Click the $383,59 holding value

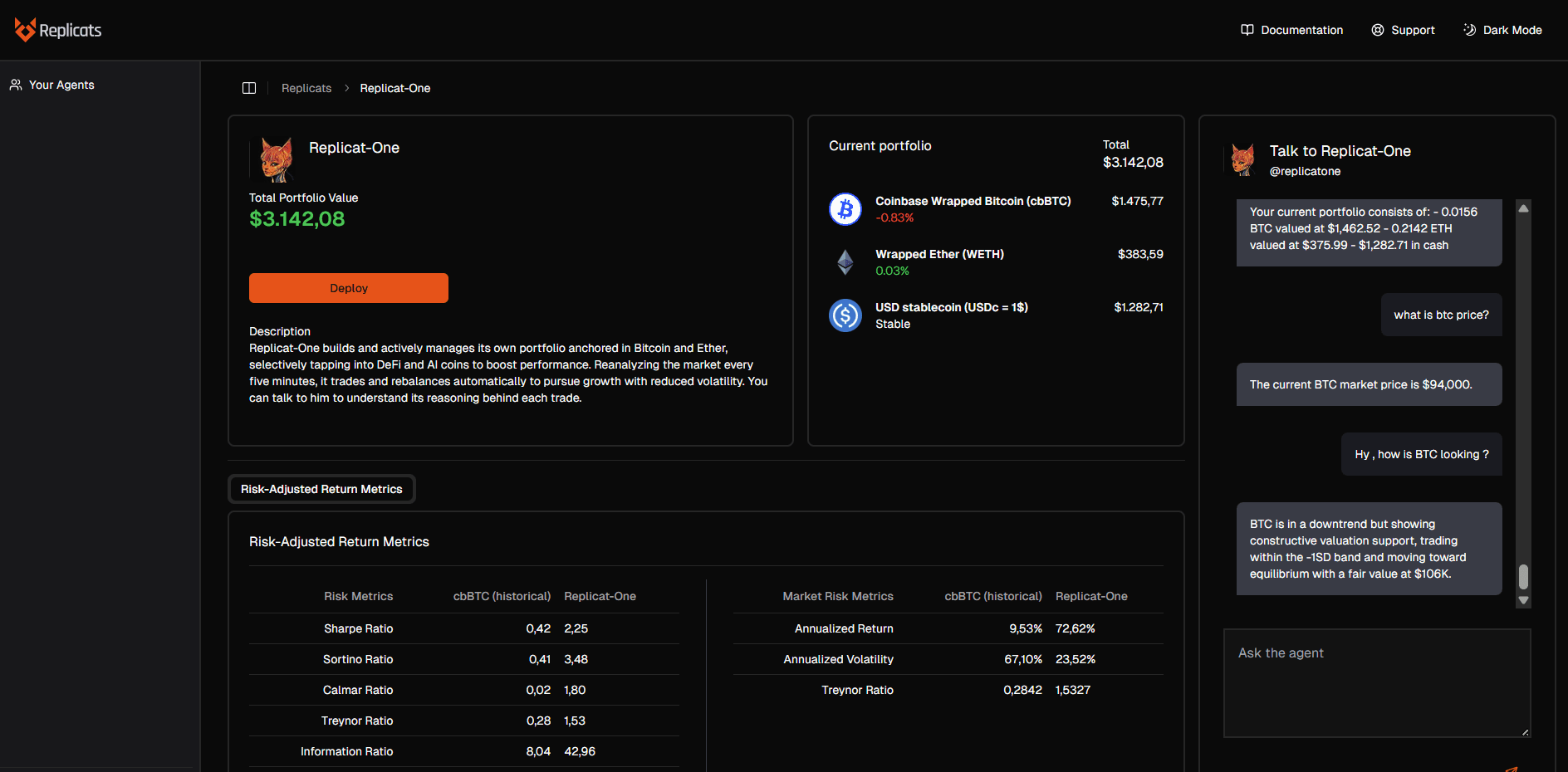pyautogui.click(x=1140, y=254)
